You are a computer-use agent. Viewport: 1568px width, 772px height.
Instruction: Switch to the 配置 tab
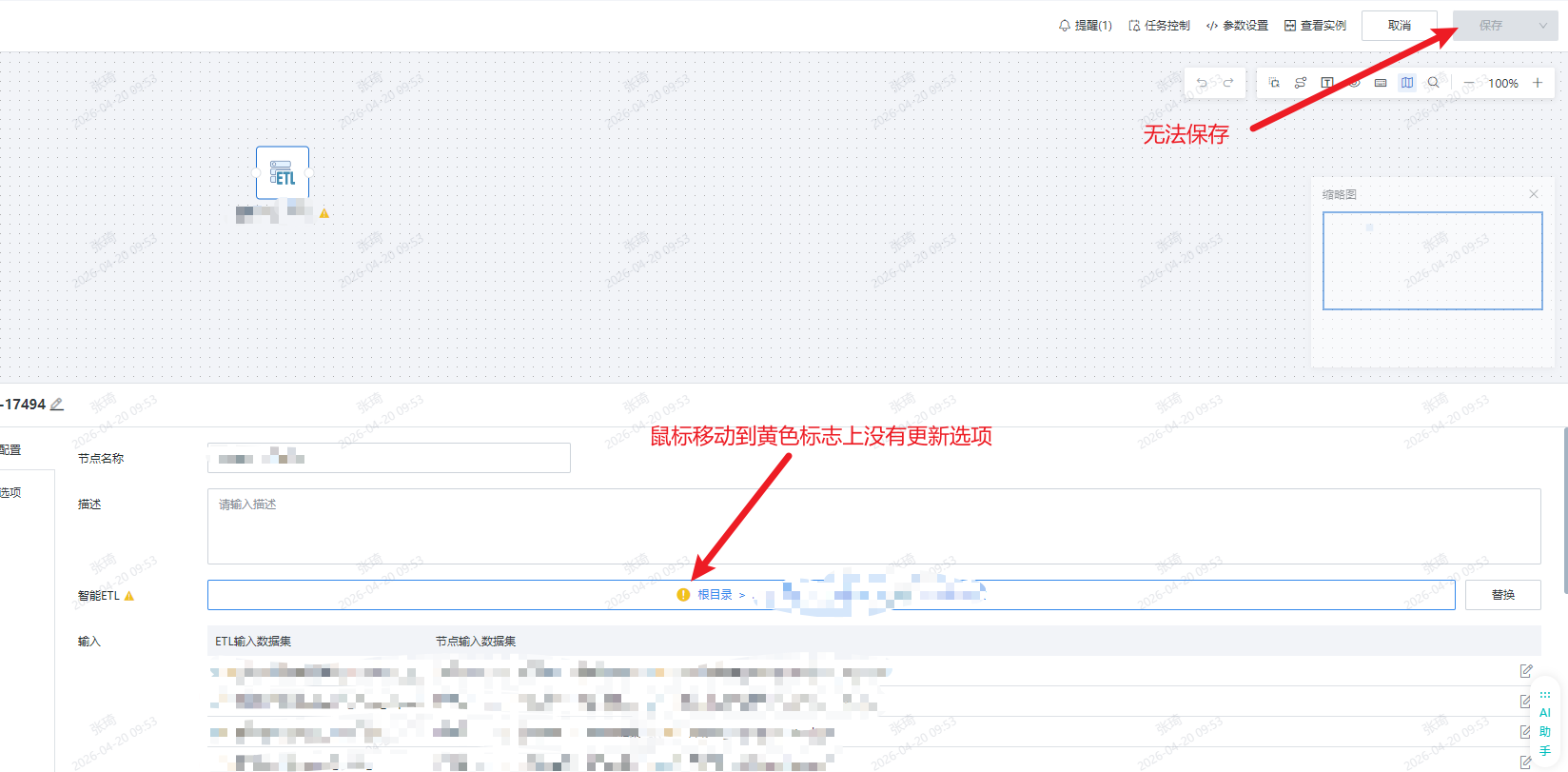[10, 450]
